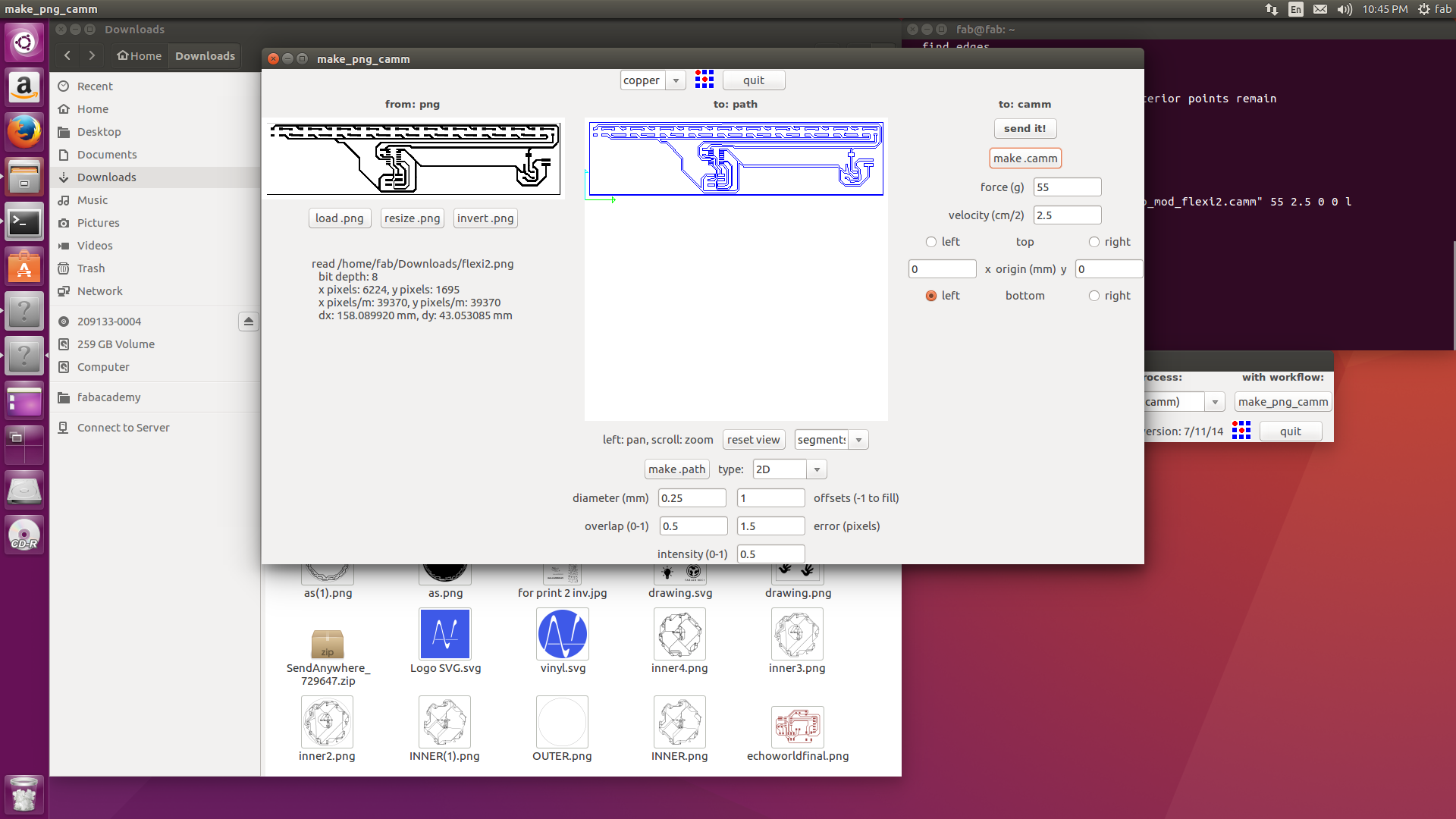Click the eject icon next to 209133-0004

(248, 322)
